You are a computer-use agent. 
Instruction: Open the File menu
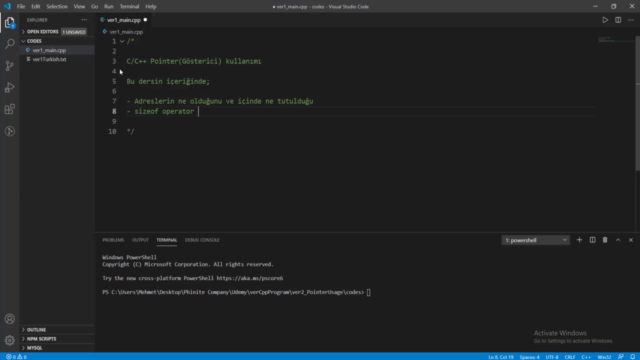21,7
